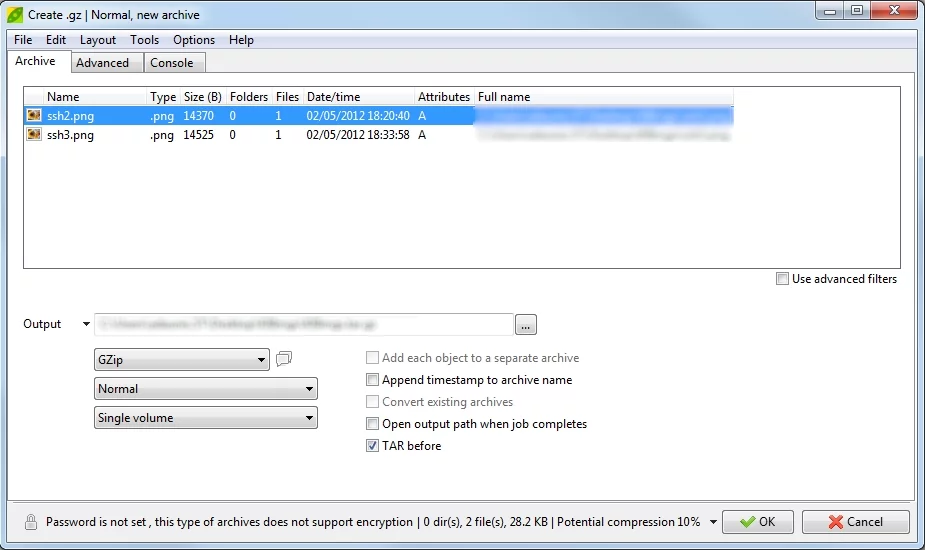925x550 pixels.
Task: Open the GZip archive format dropdown
Action: 182,359
